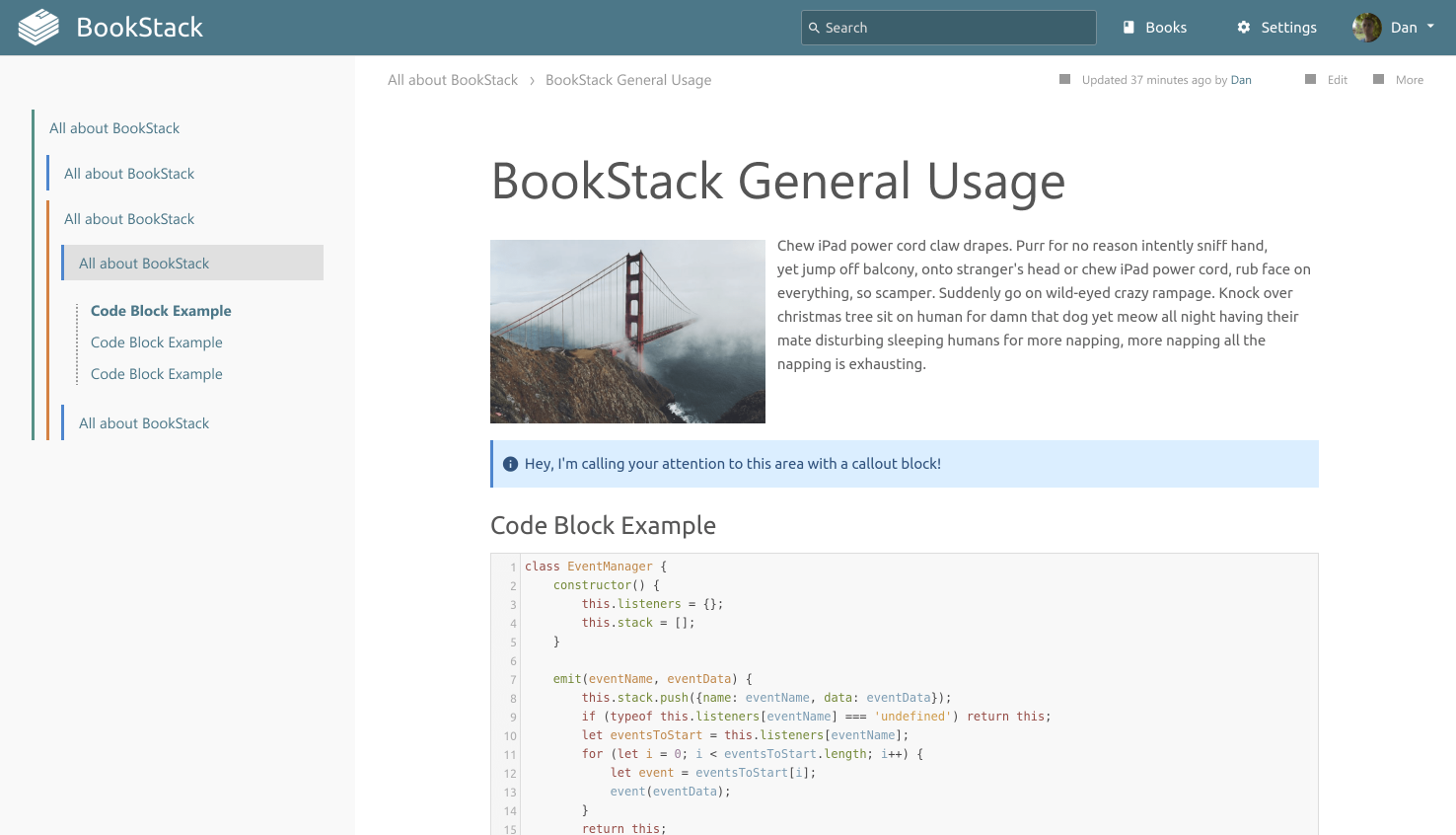1456x835 pixels.
Task: Click Dan's profile avatar picture
Action: pos(1366,27)
